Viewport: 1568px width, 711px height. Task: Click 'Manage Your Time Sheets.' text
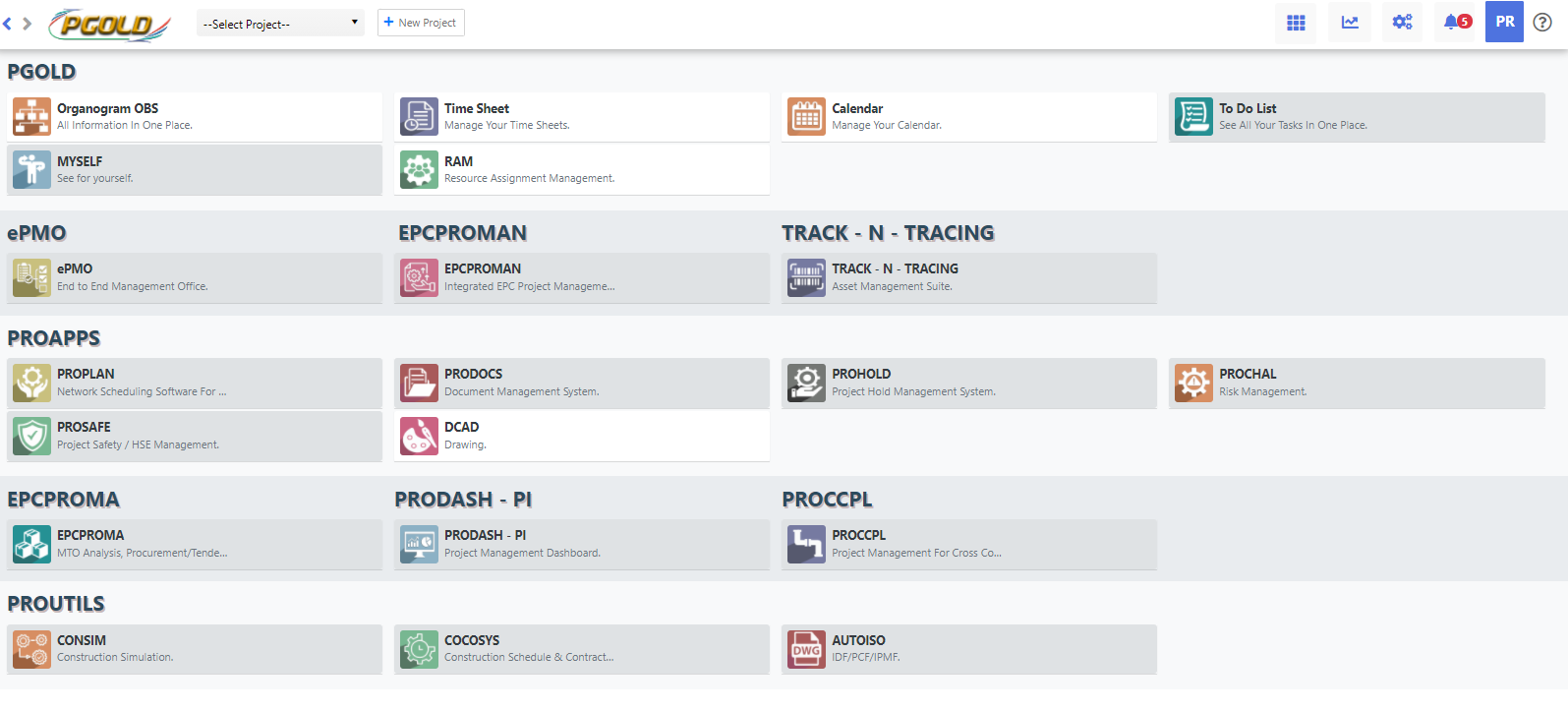click(x=506, y=125)
